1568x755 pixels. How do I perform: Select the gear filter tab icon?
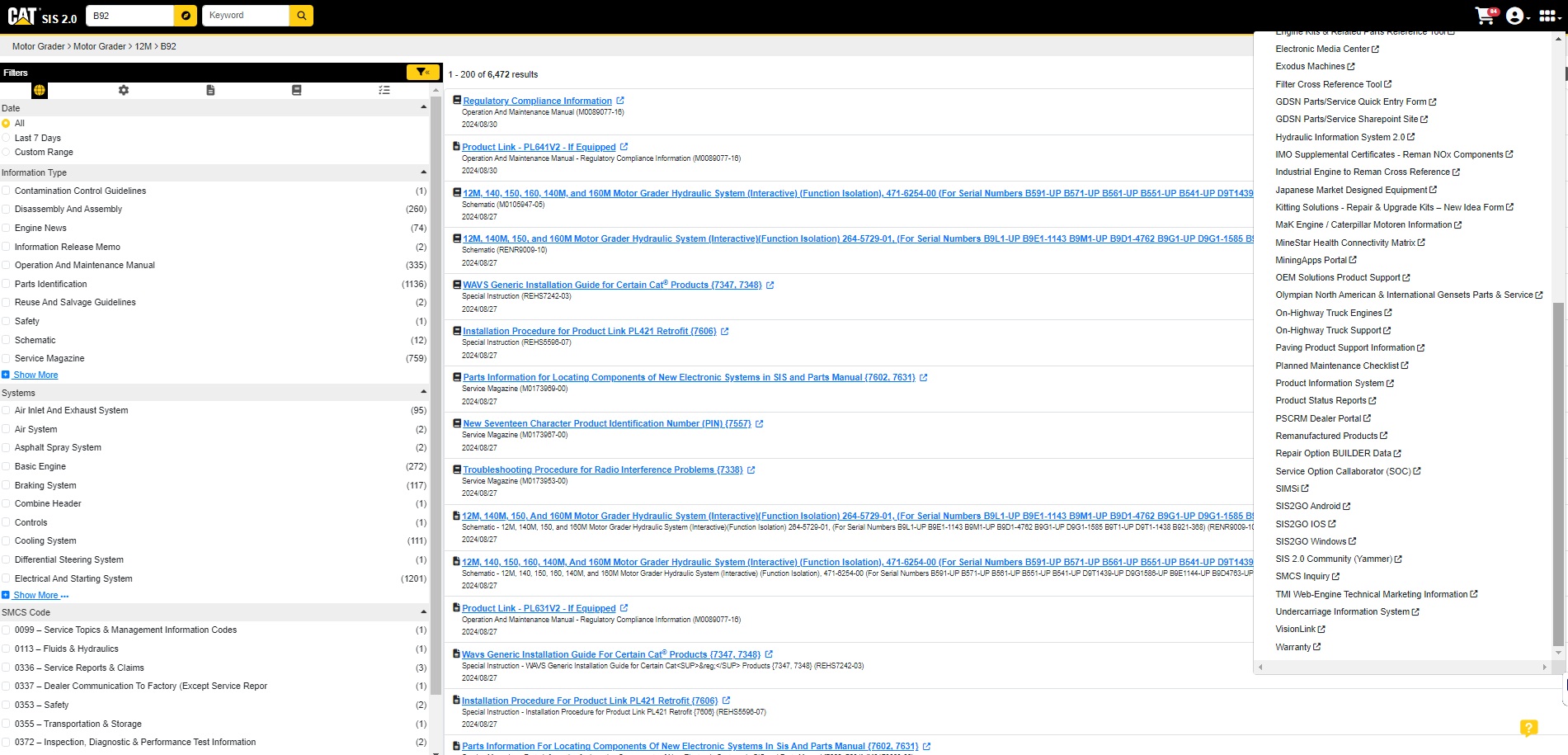tap(124, 90)
